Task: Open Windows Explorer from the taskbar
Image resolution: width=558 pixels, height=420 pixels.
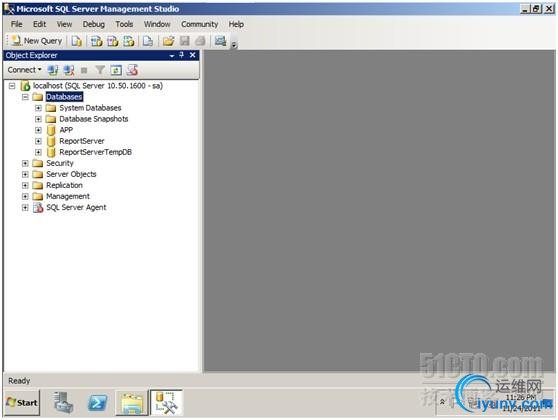Action: coord(131,403)
